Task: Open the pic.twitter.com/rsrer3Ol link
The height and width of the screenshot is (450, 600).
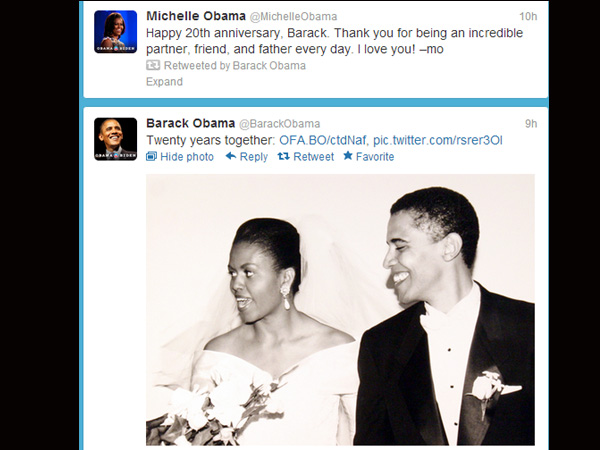Action: (437, 140)
